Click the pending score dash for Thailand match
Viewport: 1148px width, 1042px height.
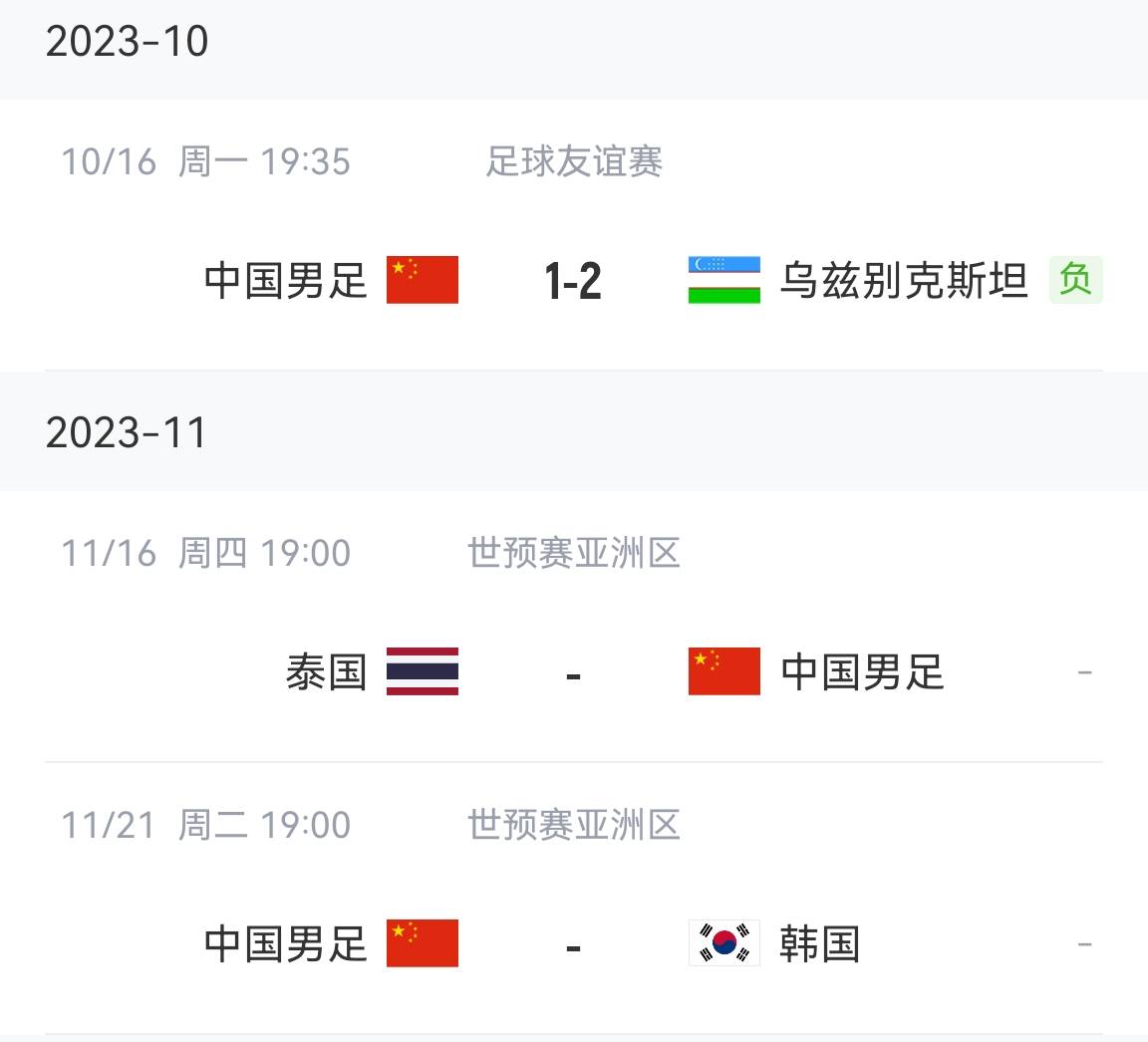[x=573, y=675]
